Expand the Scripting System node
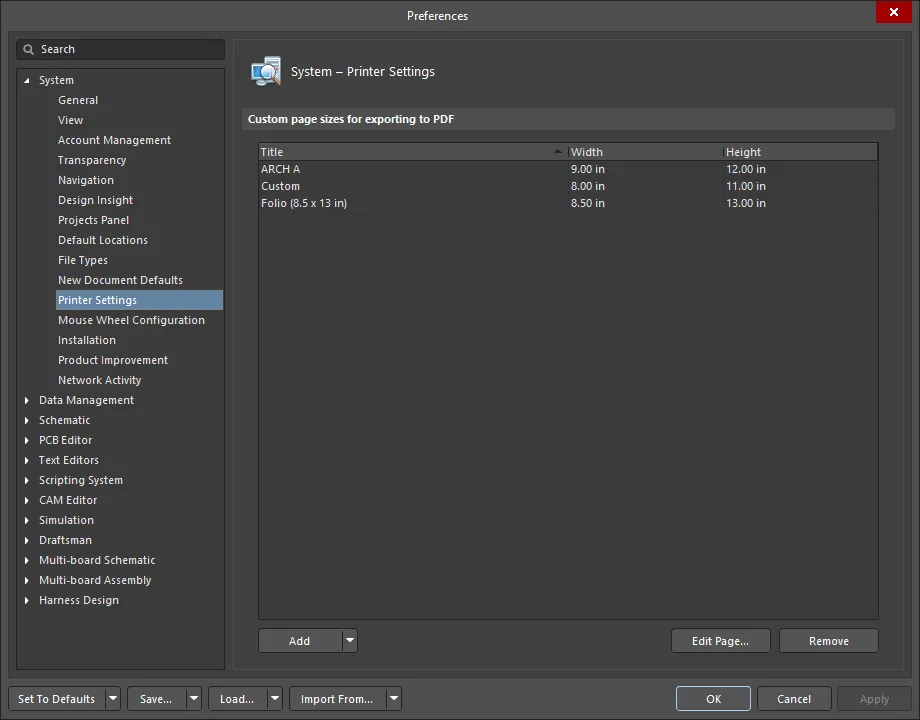This screenshot has width=920, height=720. pyautogui.click(x=26, y=480)
